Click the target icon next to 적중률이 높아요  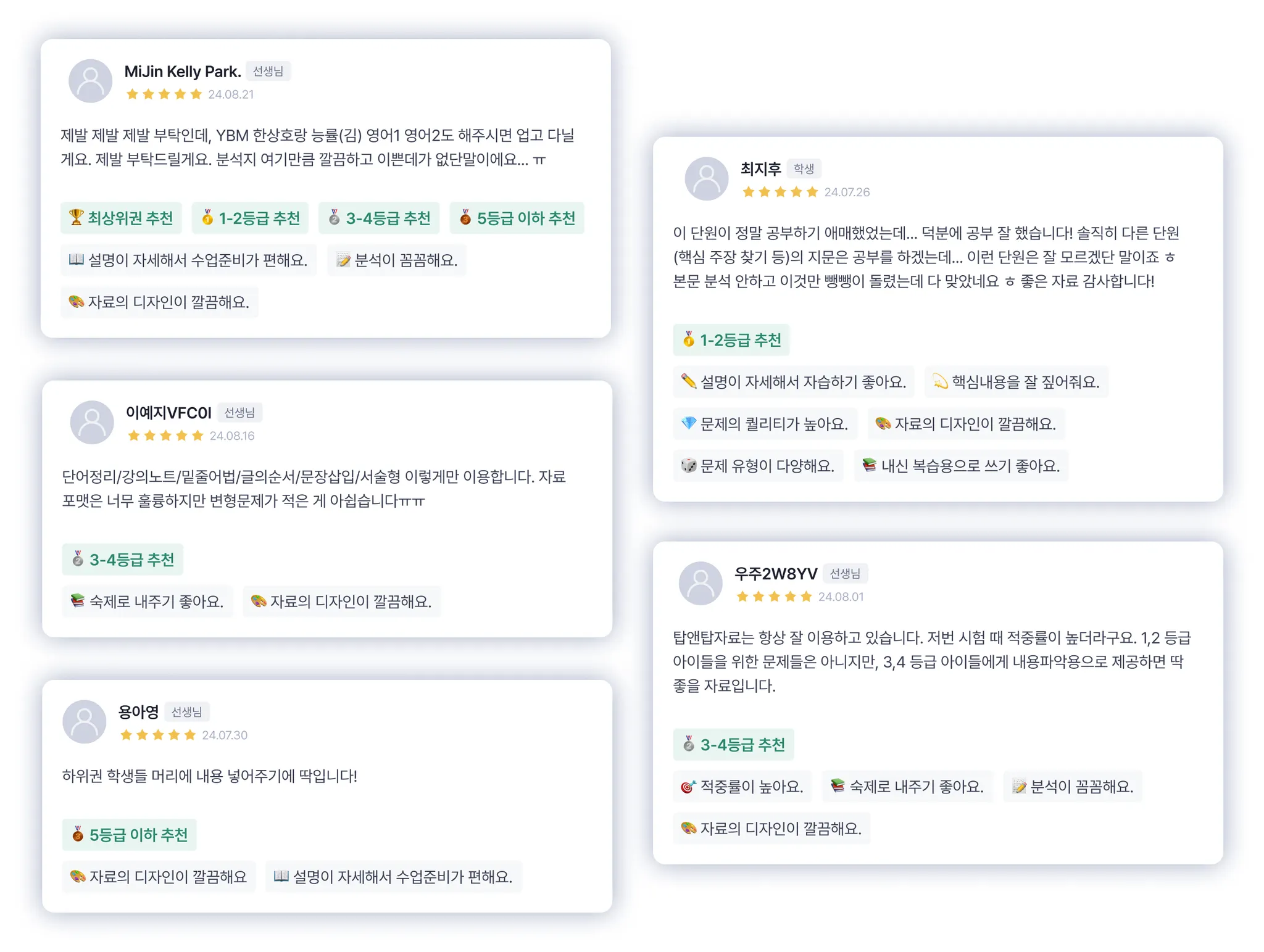688,787
